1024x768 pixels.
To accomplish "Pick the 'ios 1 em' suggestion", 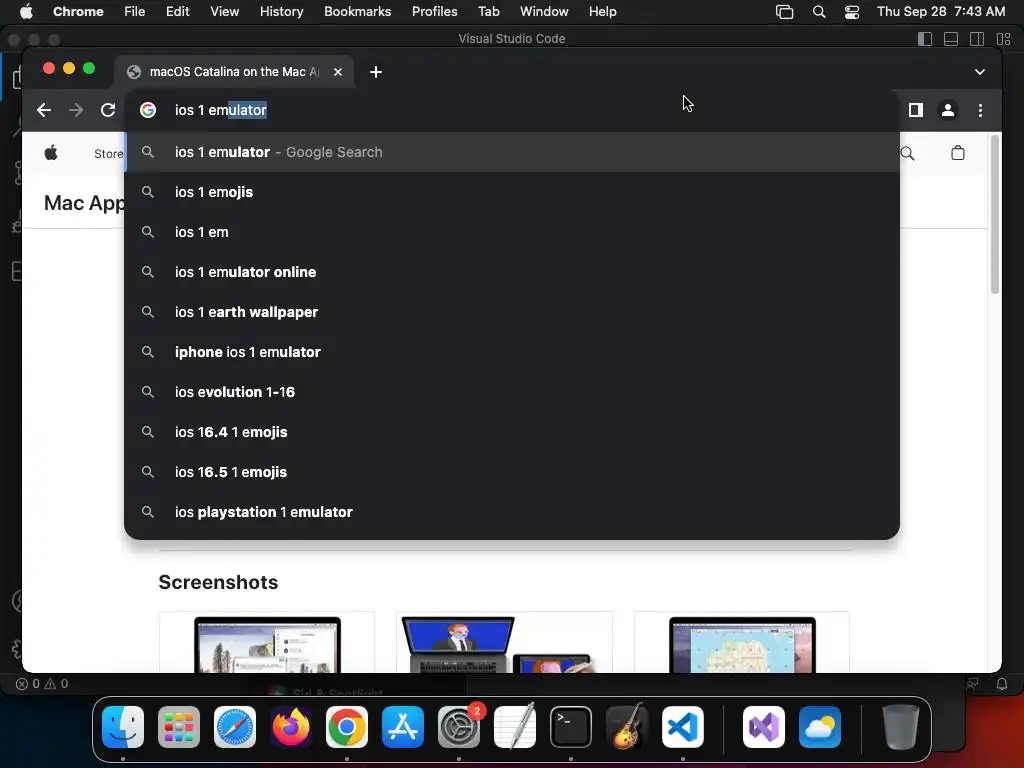I will 512,232.
